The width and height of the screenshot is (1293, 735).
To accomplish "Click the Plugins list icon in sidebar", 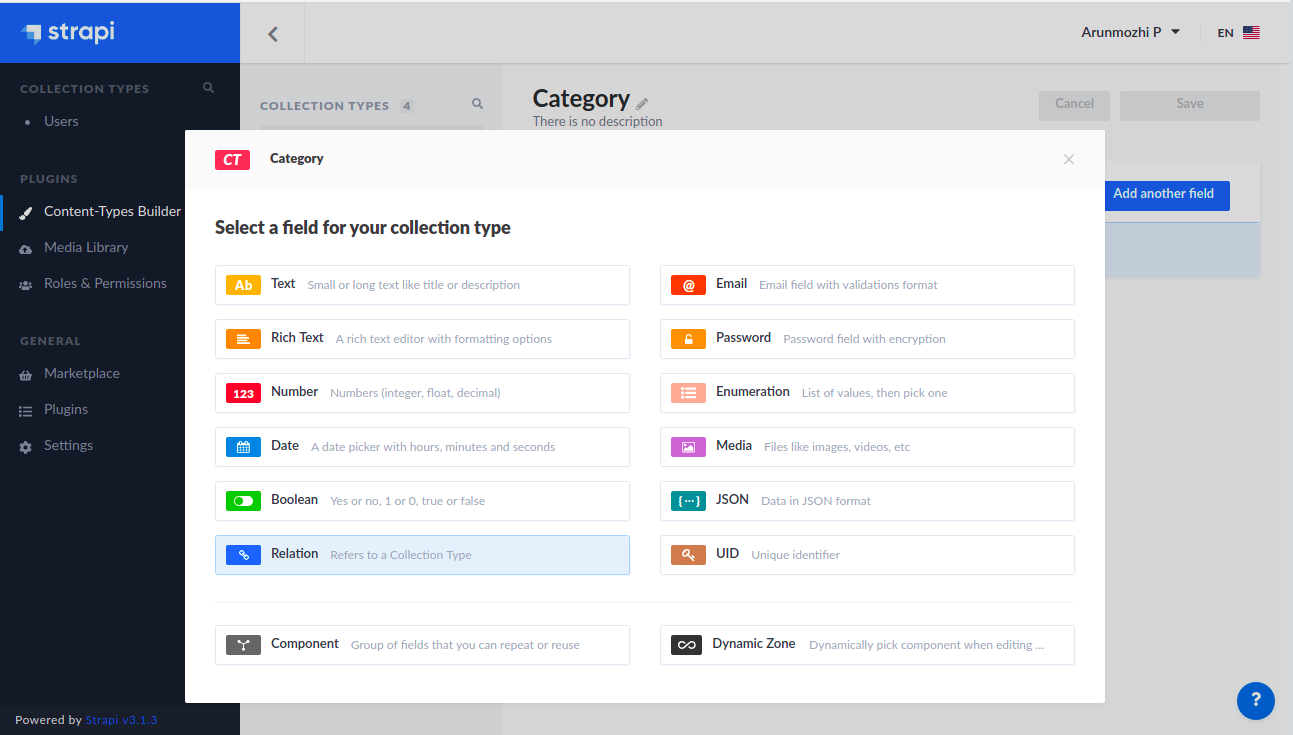I will [x=26, y=410].
